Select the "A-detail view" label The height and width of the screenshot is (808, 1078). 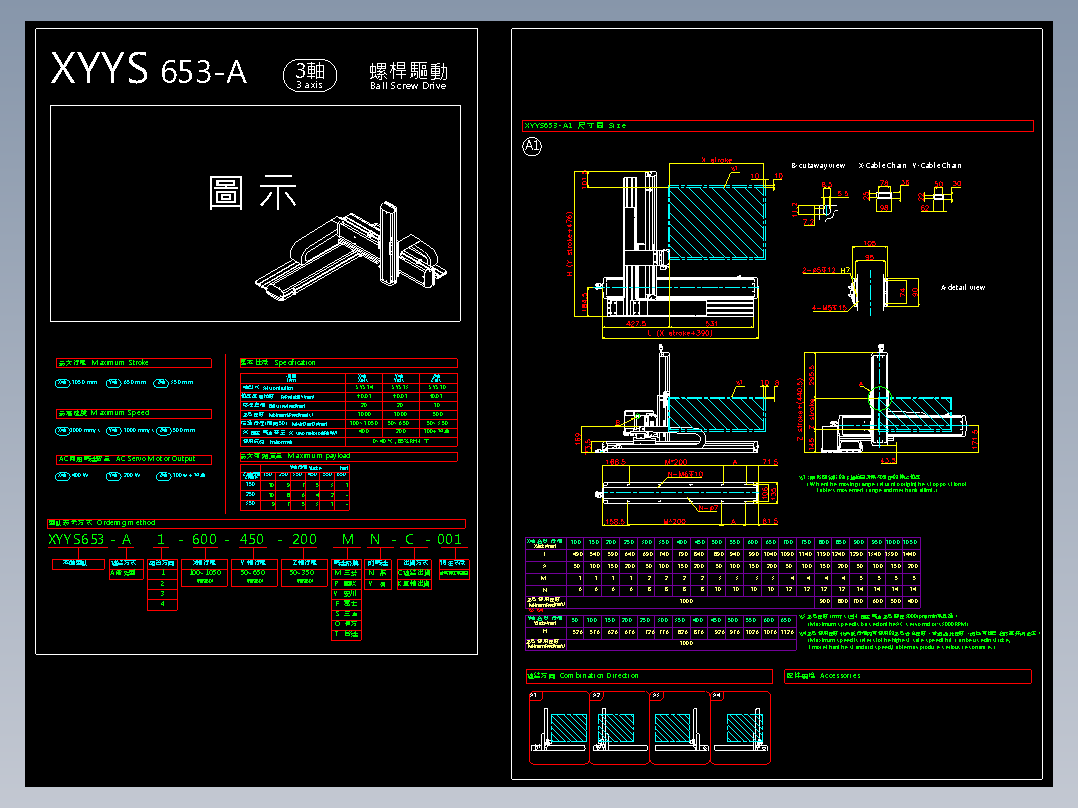click(x=962, y=287)
